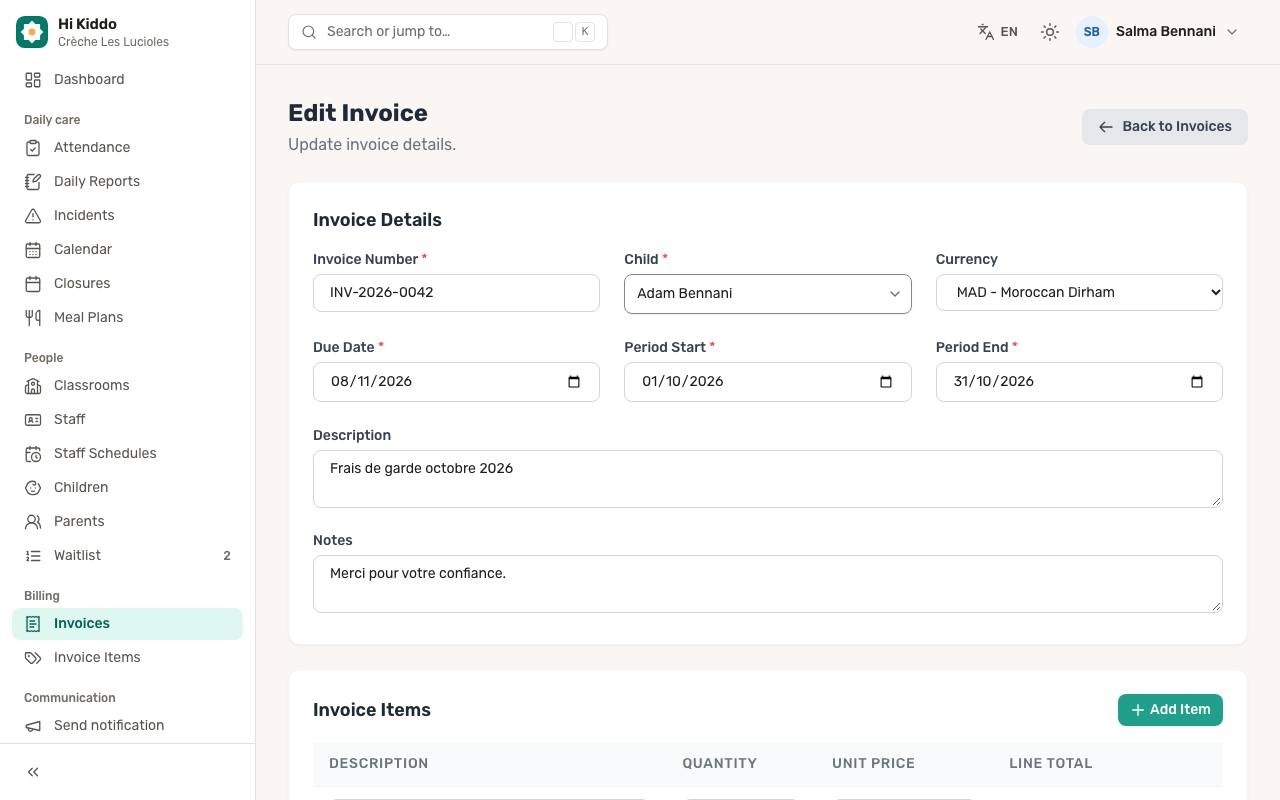
Task: Click Back to Invoices button
Action: pyautogui.click(x=1164, y=127)
